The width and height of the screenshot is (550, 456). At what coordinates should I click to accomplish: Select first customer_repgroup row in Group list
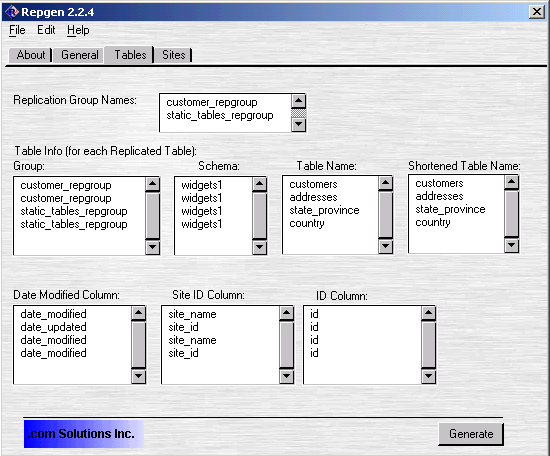(66, 185)
